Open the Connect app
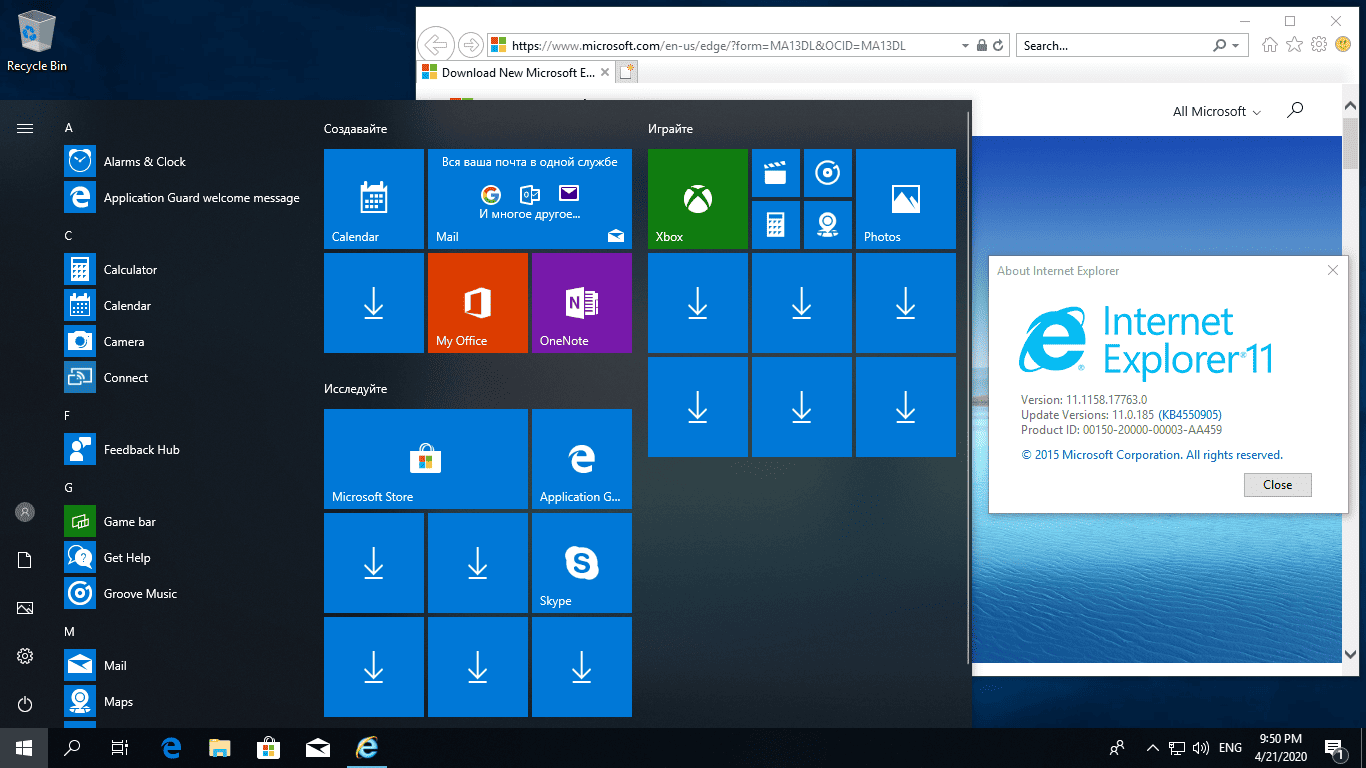 click(x=183, y=378)
